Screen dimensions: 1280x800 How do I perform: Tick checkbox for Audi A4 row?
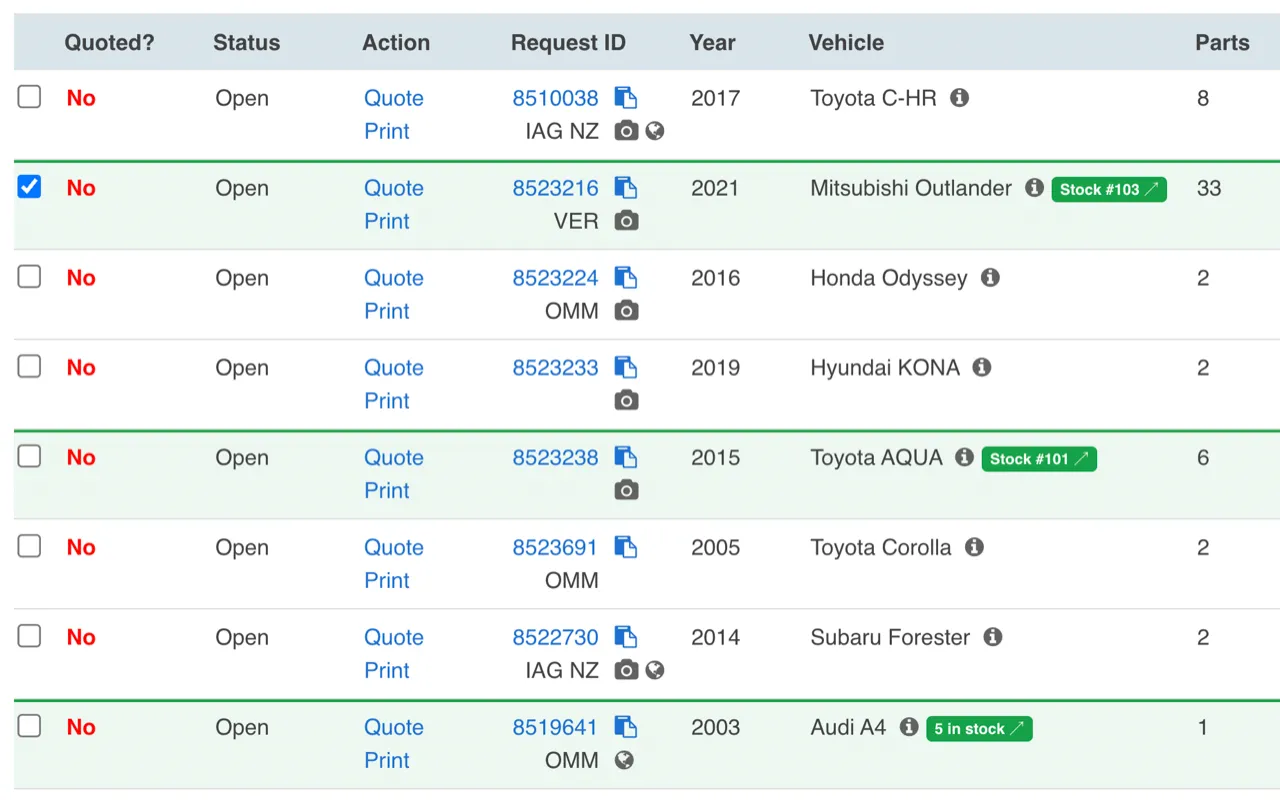(x=30, y=726)
